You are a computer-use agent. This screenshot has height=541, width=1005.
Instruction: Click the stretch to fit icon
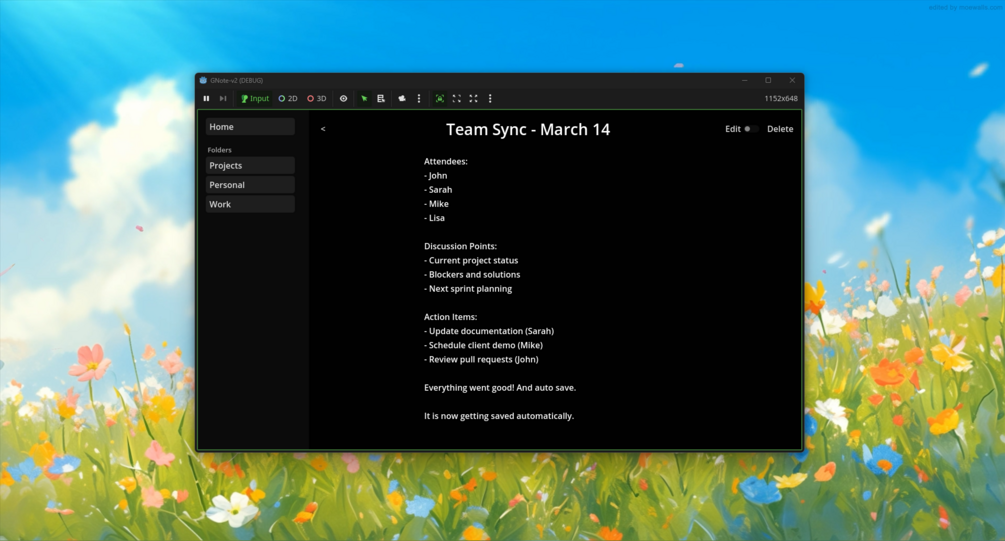point(473,99)
